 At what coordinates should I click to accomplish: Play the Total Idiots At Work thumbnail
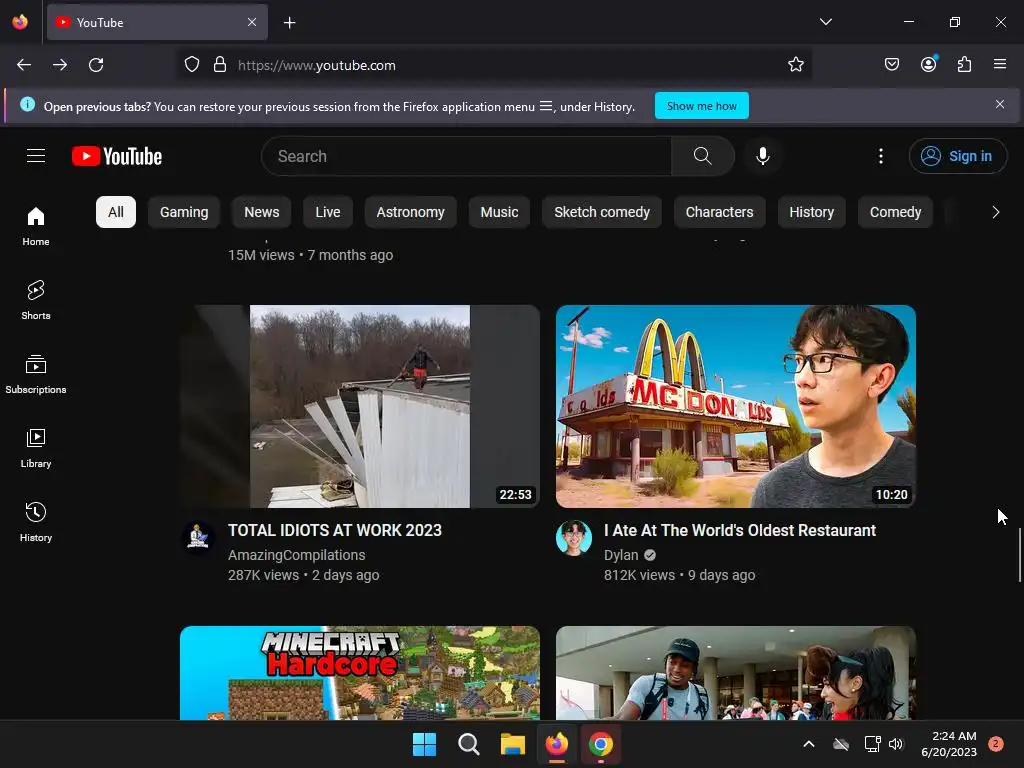click(x=360, y=406)
